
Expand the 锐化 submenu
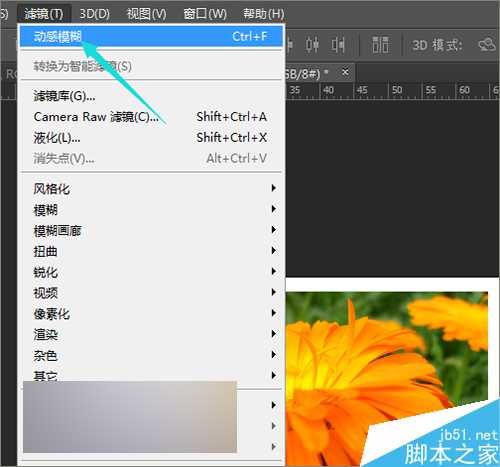pos(151,272)
